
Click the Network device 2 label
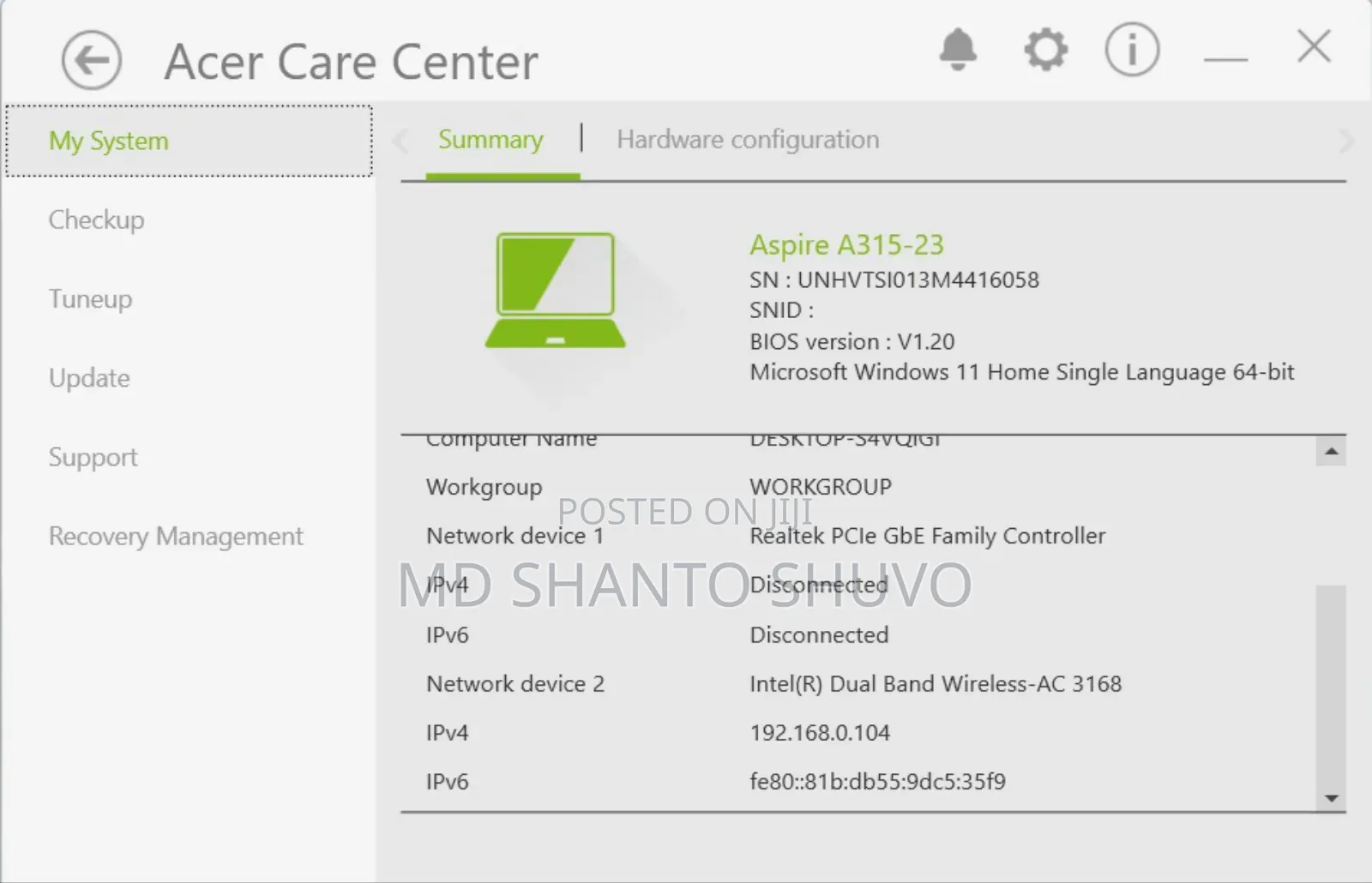514,684
